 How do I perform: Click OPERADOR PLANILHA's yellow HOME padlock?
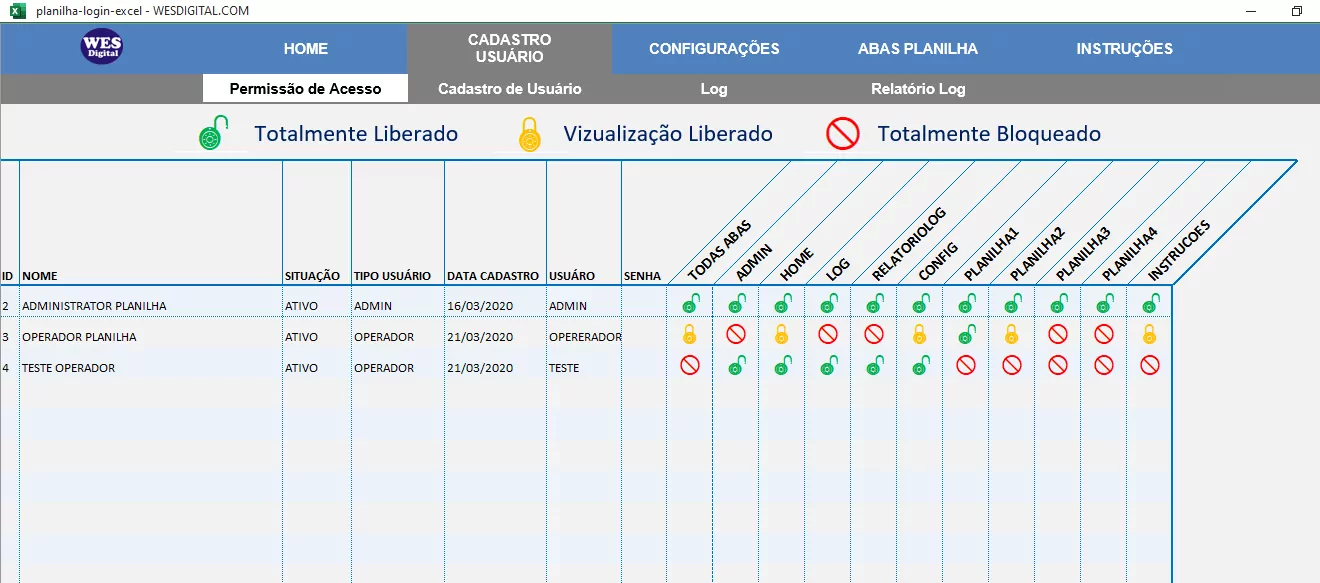[781, 334]
